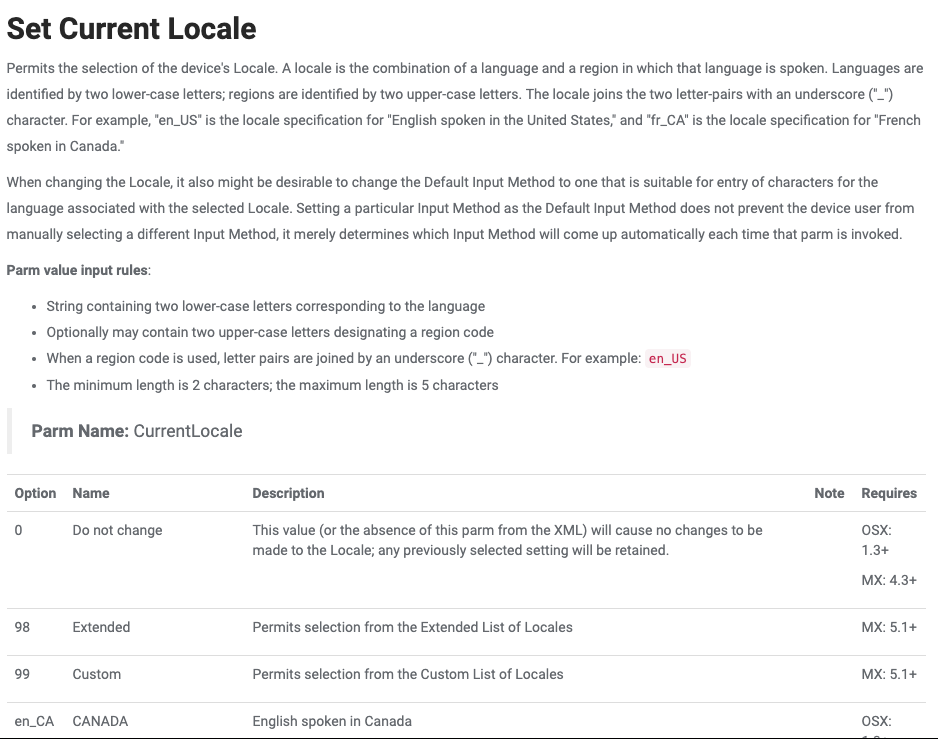Screen dimensions: 938x739
Task: Click the "Name" column header
Action: click(91, 493)
